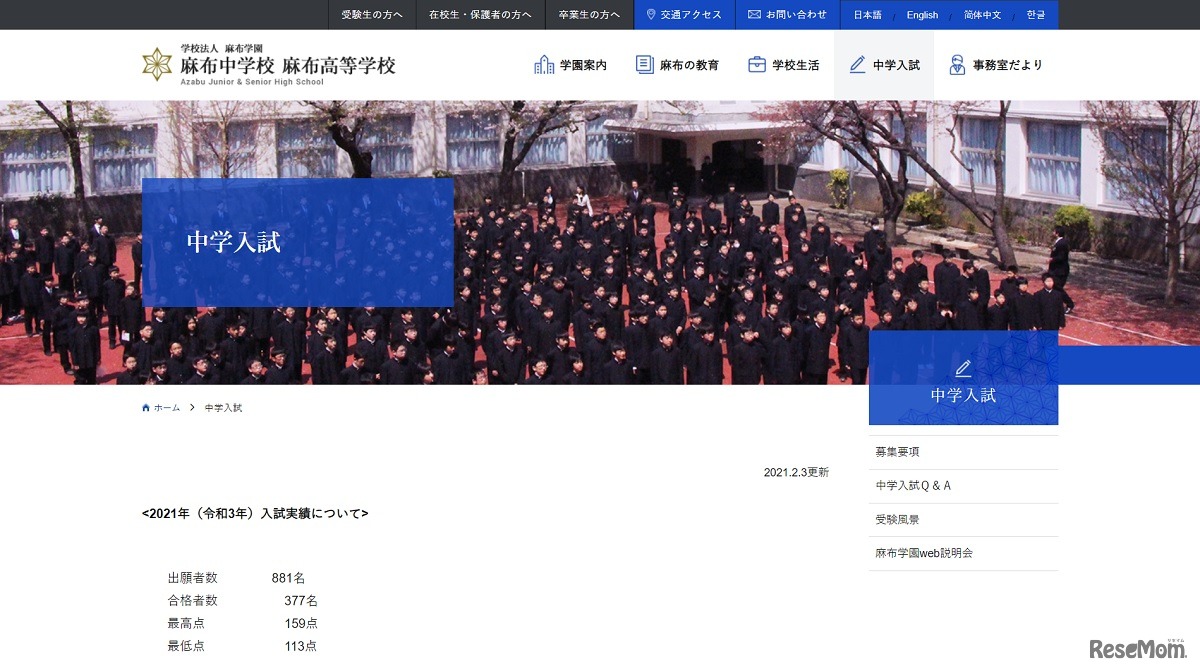
Task: Click the 合格者数 label
Action: (192, 601)
